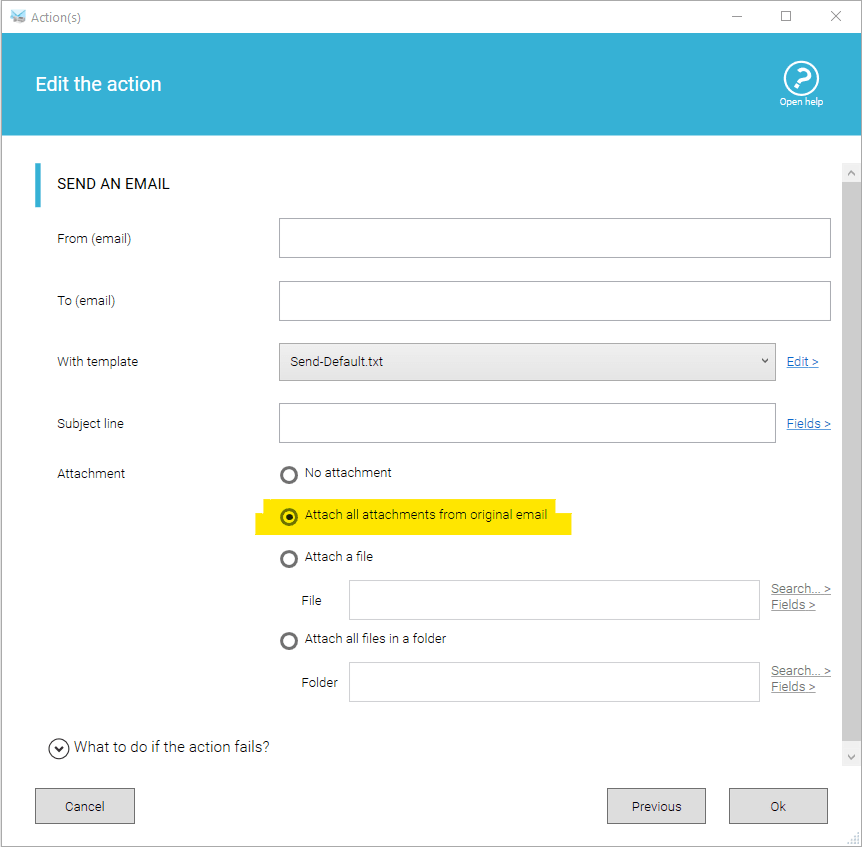Open the With template dropdown
Screen dimensions: 862x847
pyautogui.click(x=527, y=362)
